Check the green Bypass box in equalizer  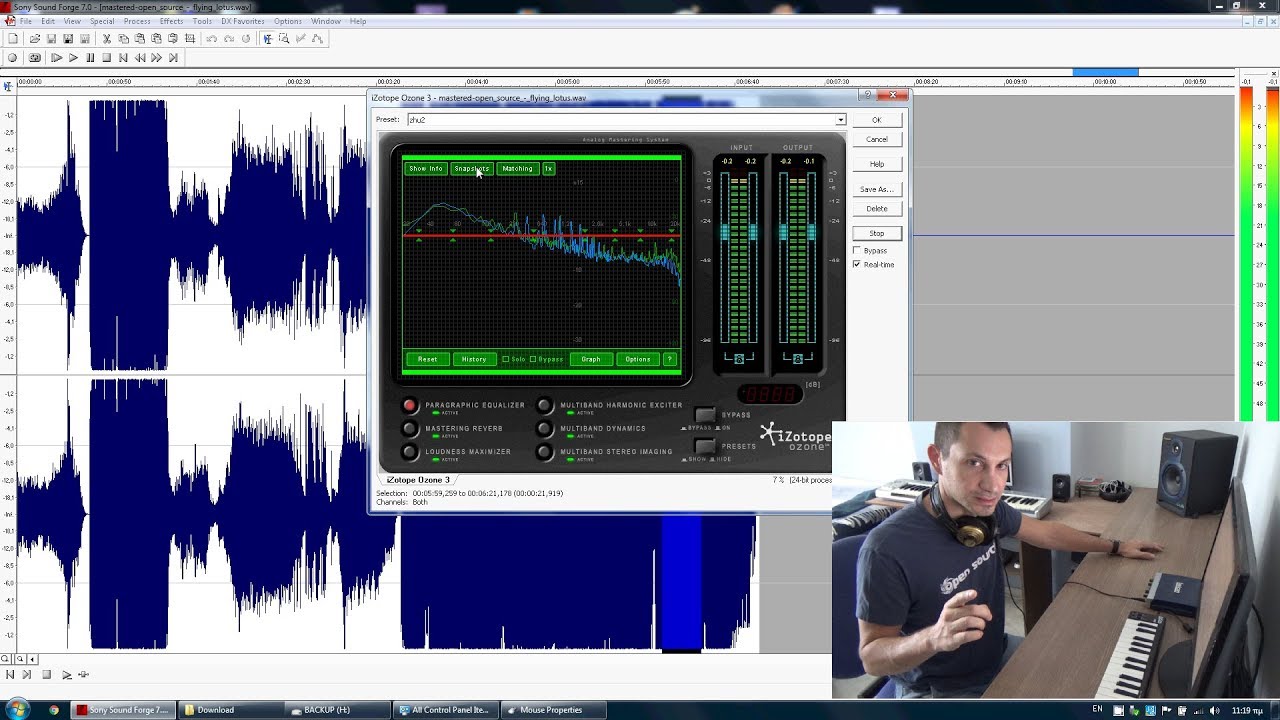click(533, 359)
